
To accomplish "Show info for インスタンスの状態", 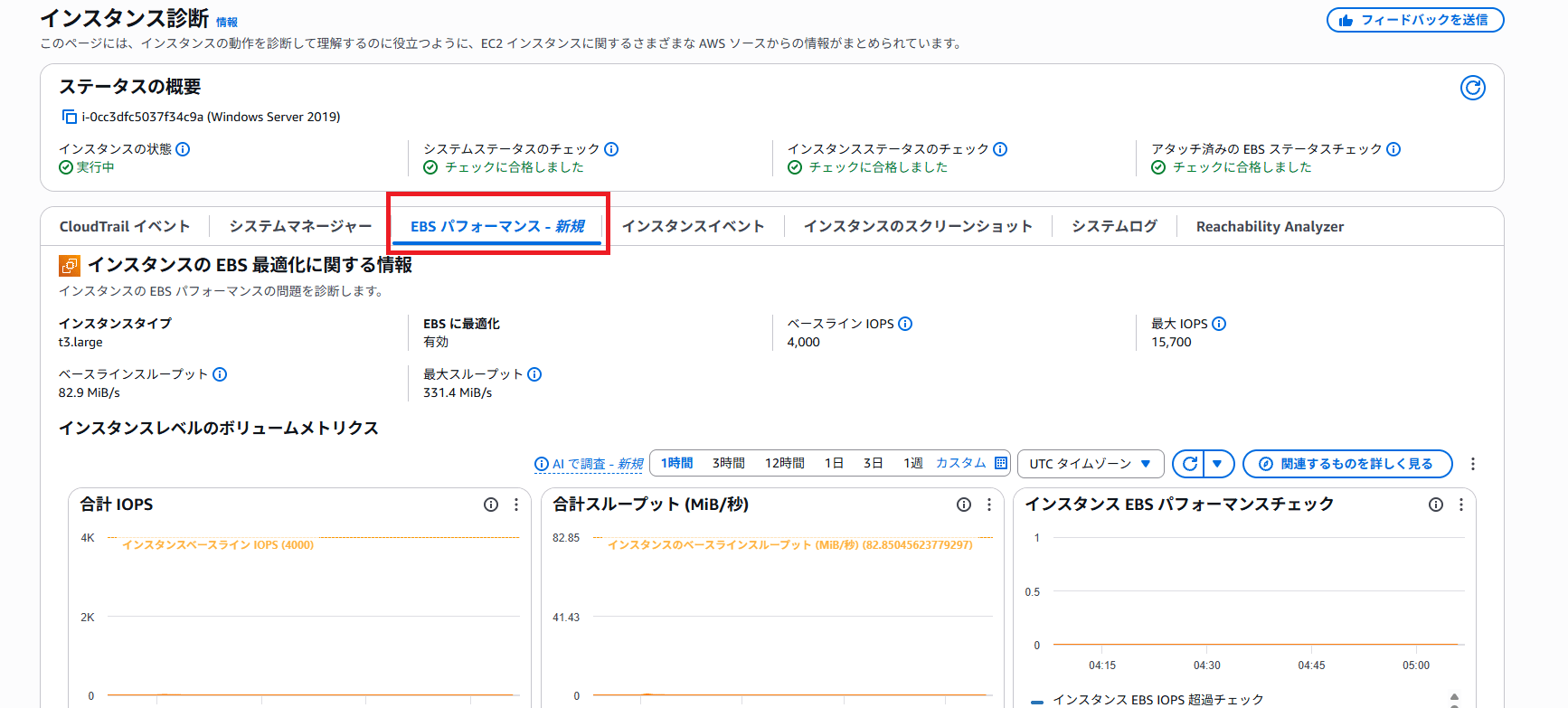I will pos(183,149).
